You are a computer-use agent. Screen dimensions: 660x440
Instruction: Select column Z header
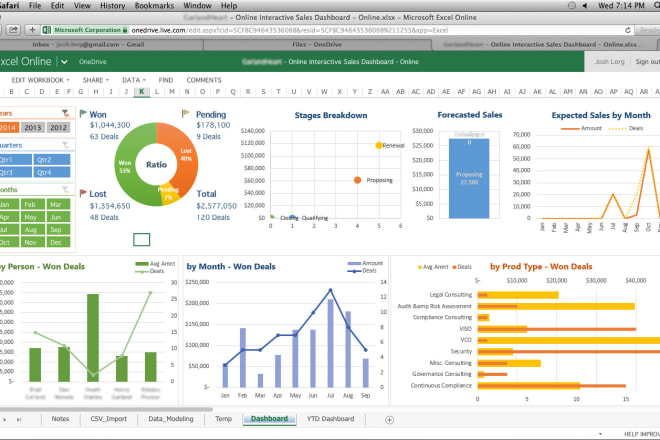[370, 92]
